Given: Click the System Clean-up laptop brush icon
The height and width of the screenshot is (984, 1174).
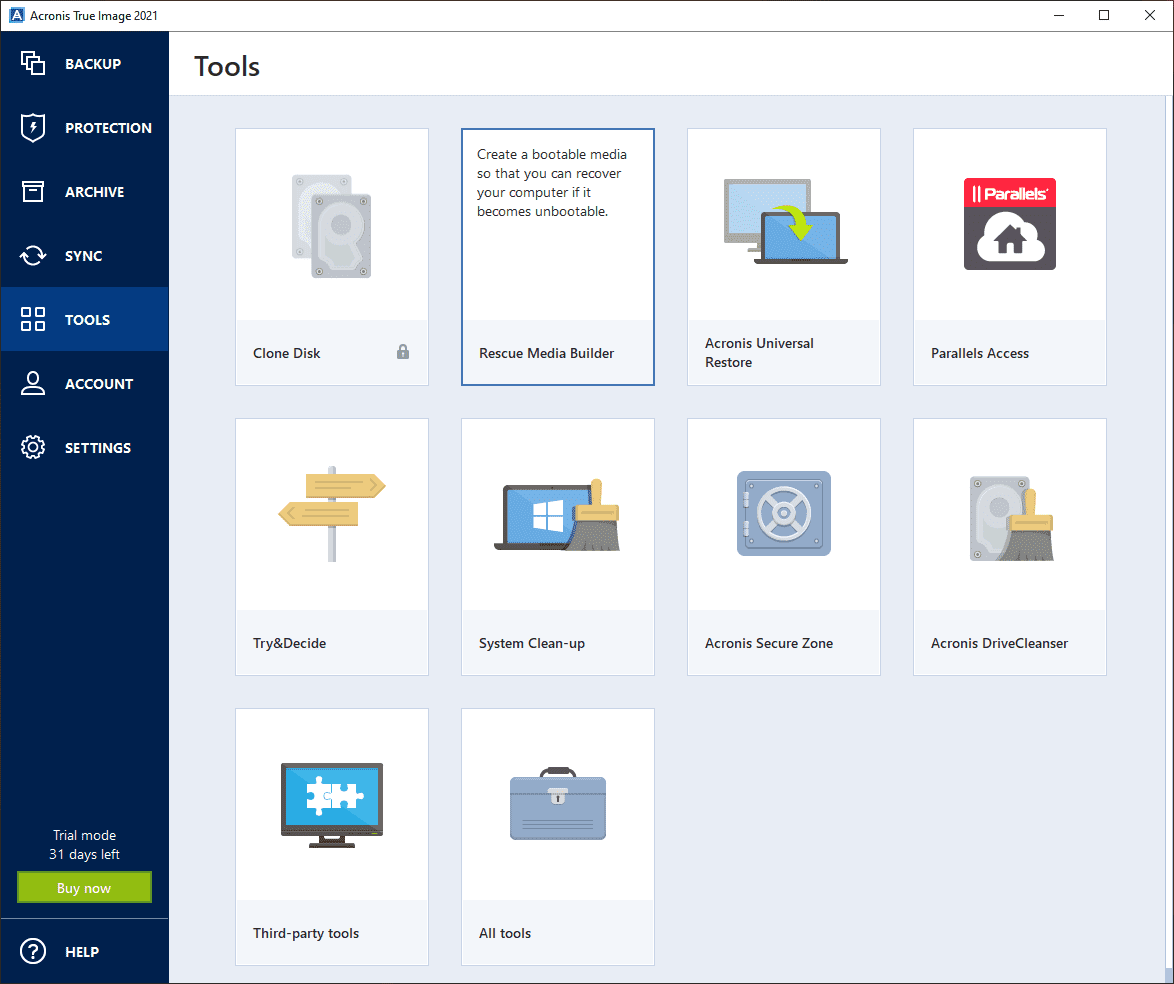Looking at the screenshot, I should 558,515.
